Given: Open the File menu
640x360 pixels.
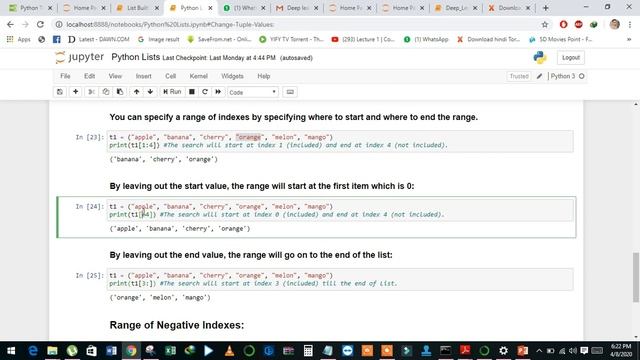Looking at the screenshot, I should click(65, 76).
